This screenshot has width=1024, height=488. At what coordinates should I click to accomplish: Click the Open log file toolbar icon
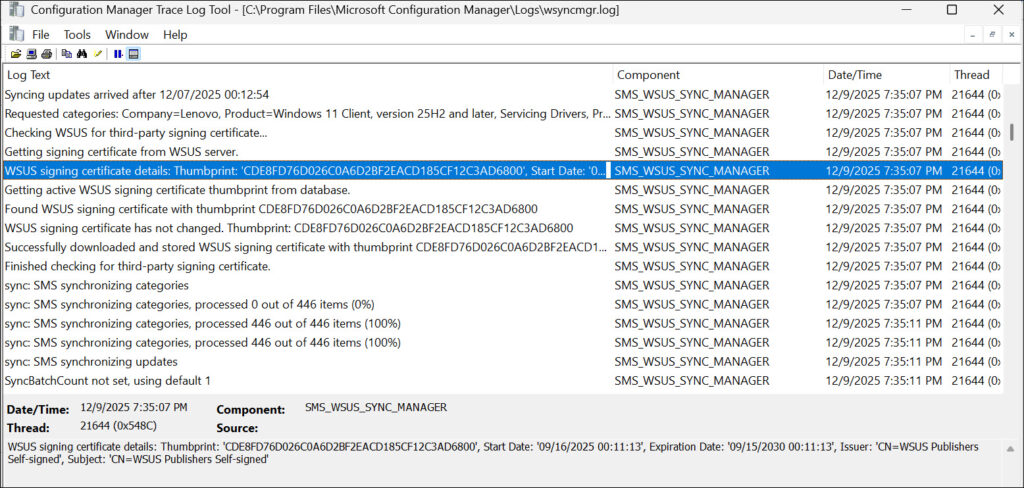16,54
